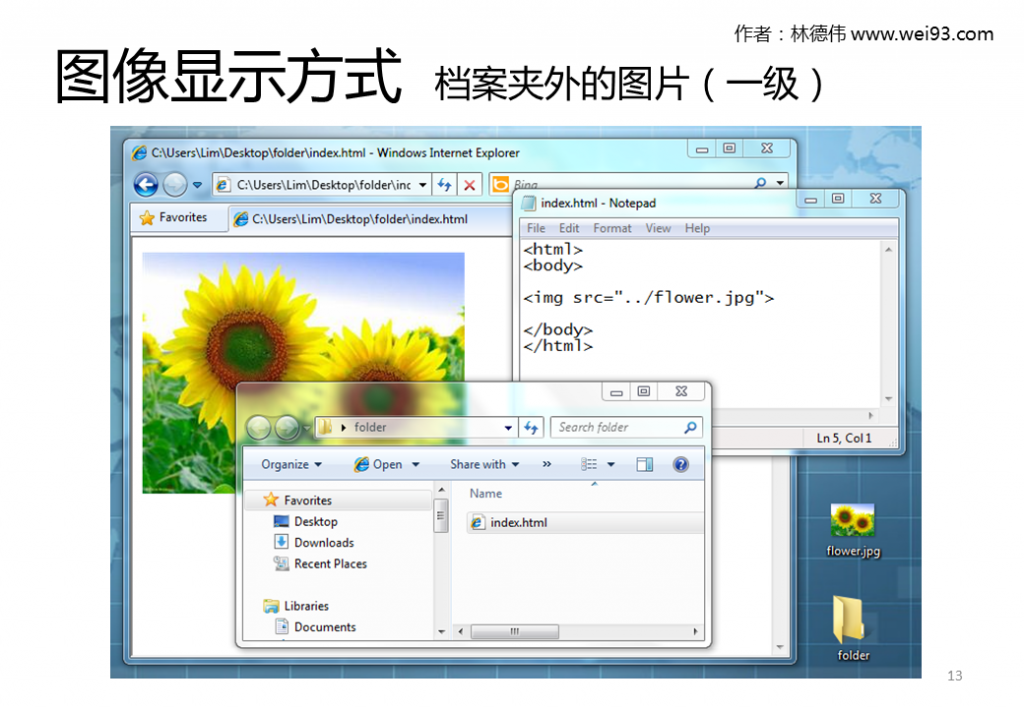The height and width of the screenshot is (708, 1024).
Task: Click the Internet Explorer back arrow button
Action: point(146,185)
